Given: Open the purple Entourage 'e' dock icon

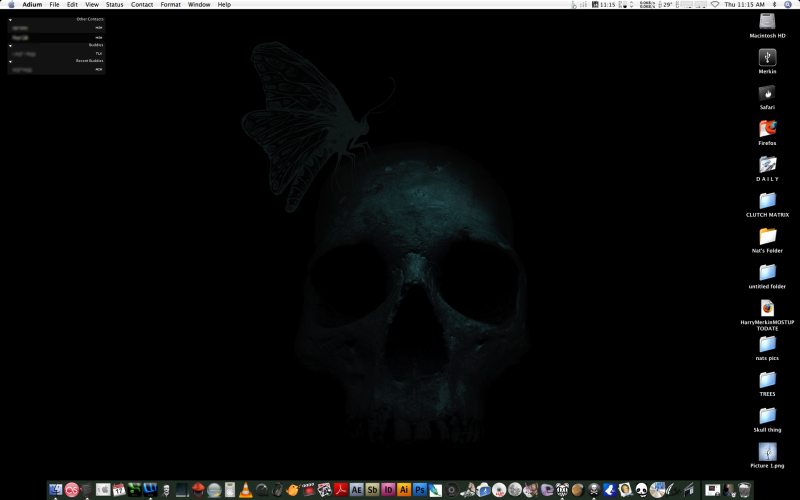Looking at the screenshot, I should coord(547,490).
